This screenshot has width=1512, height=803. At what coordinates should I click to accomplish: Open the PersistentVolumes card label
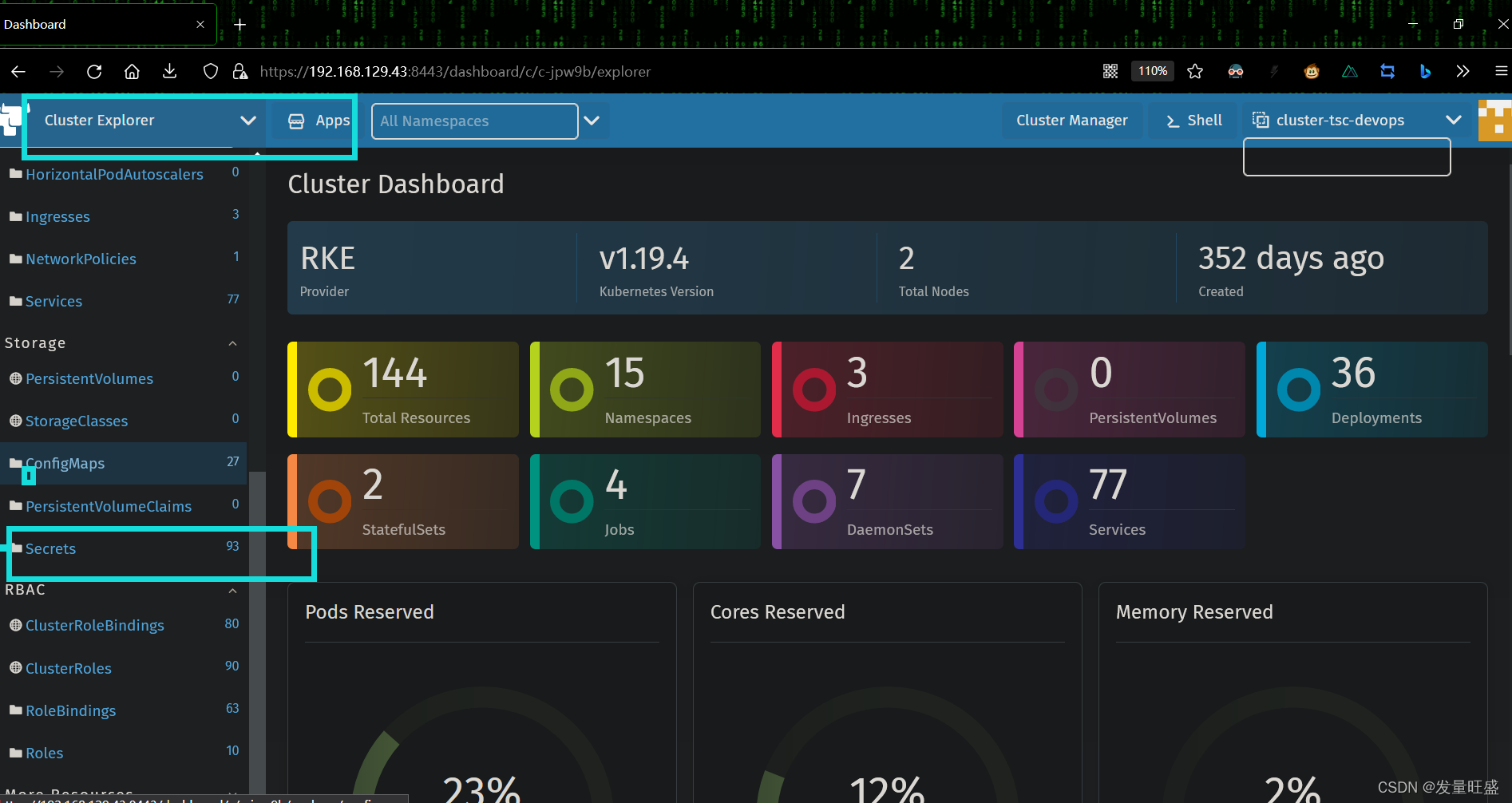click(x=1153, y=417)
